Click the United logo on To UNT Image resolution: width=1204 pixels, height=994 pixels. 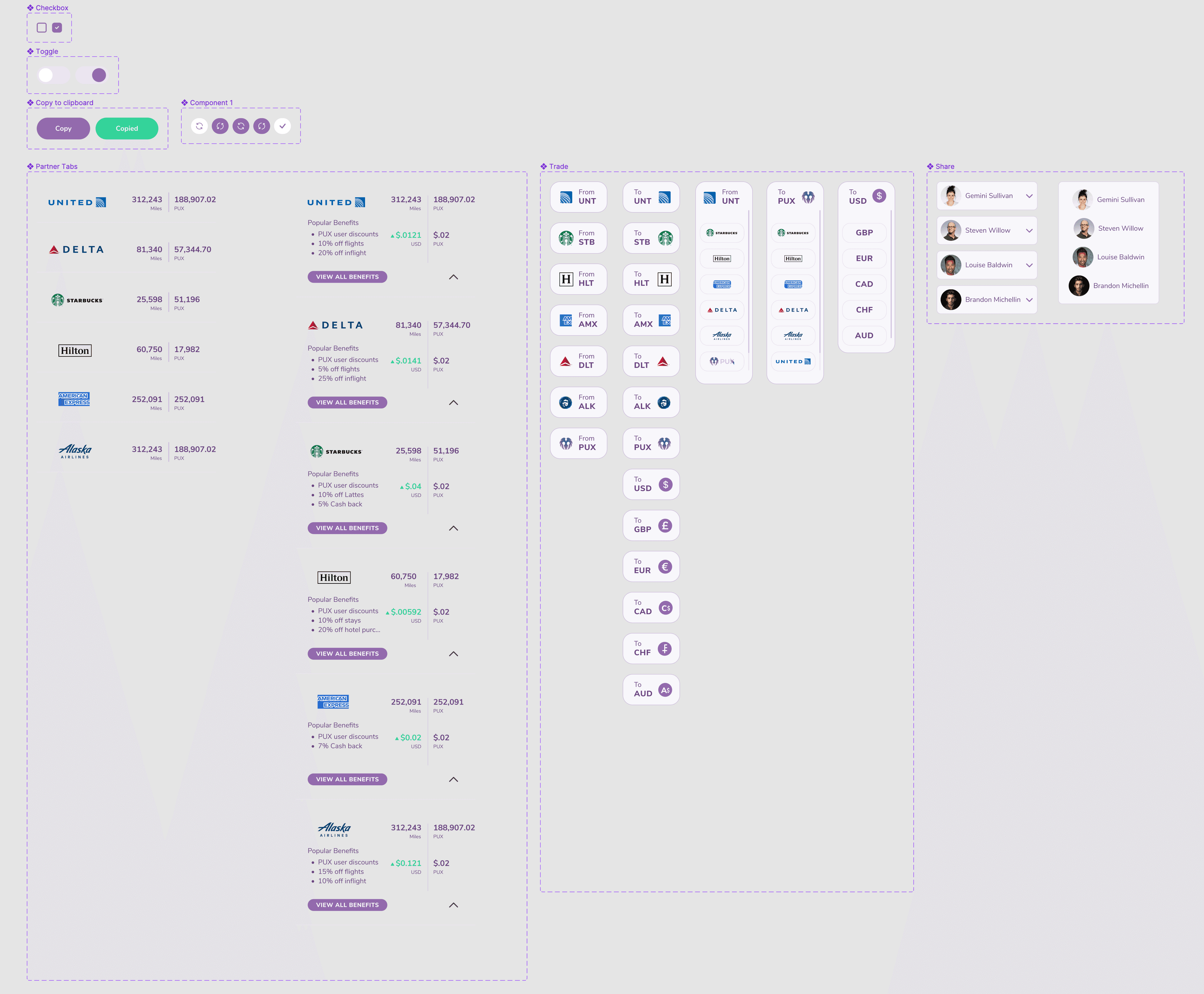(665, 197)
